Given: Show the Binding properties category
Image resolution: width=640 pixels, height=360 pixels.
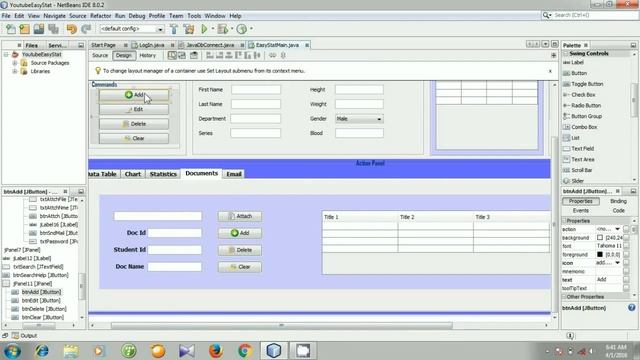Looking at the screenshot, I should [618, 201].
